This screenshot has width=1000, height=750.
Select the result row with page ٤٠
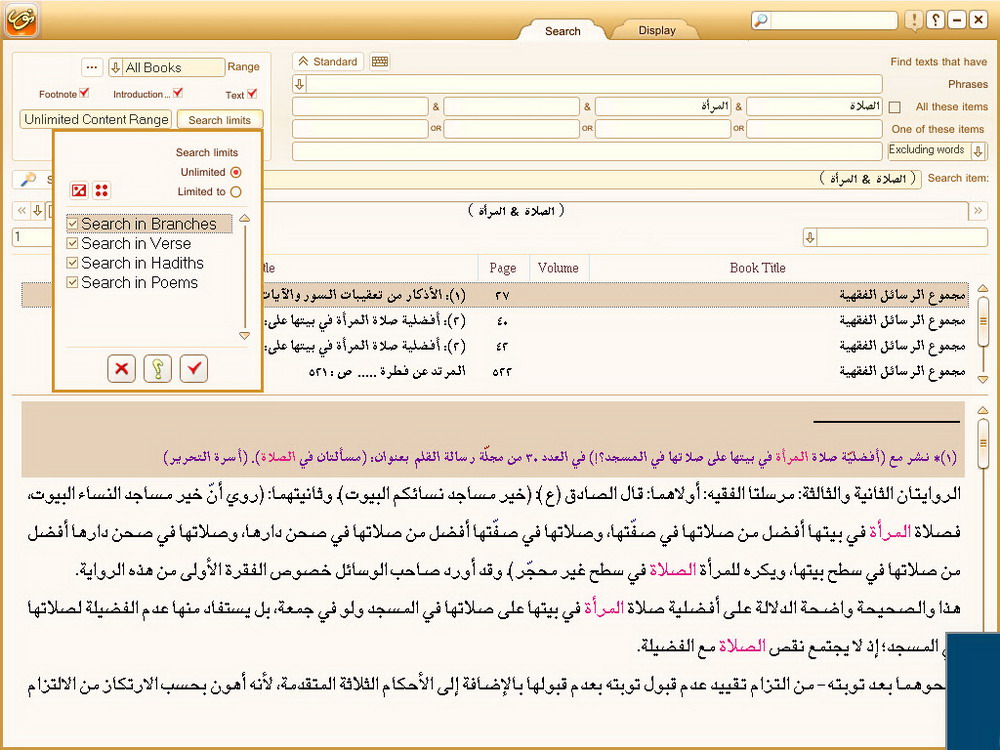click(494, 320)
